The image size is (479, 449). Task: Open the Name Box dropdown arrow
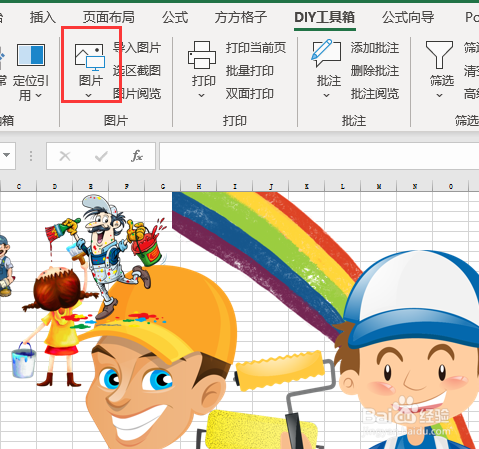pyautogui.click(x=6, y=155)
